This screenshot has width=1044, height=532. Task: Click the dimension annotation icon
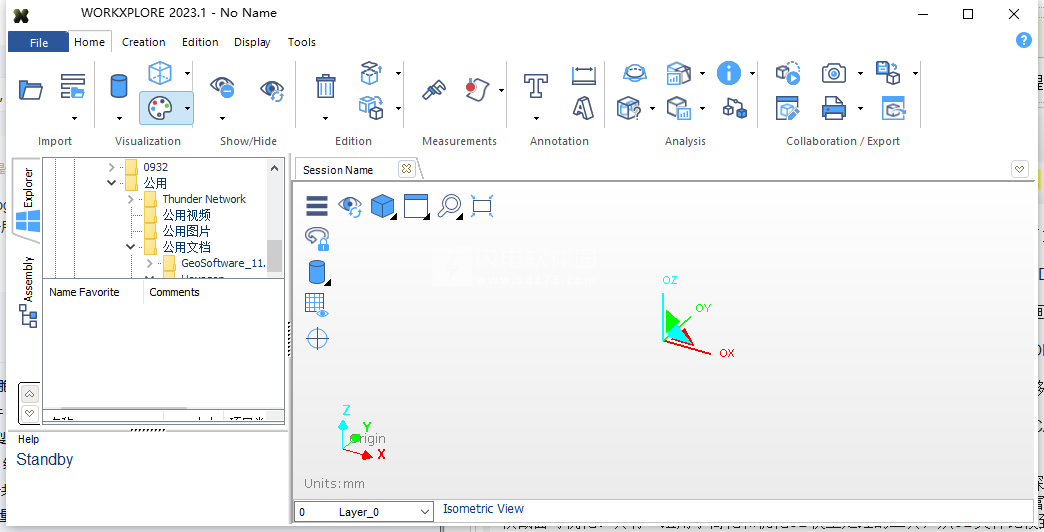coord(584,75)
